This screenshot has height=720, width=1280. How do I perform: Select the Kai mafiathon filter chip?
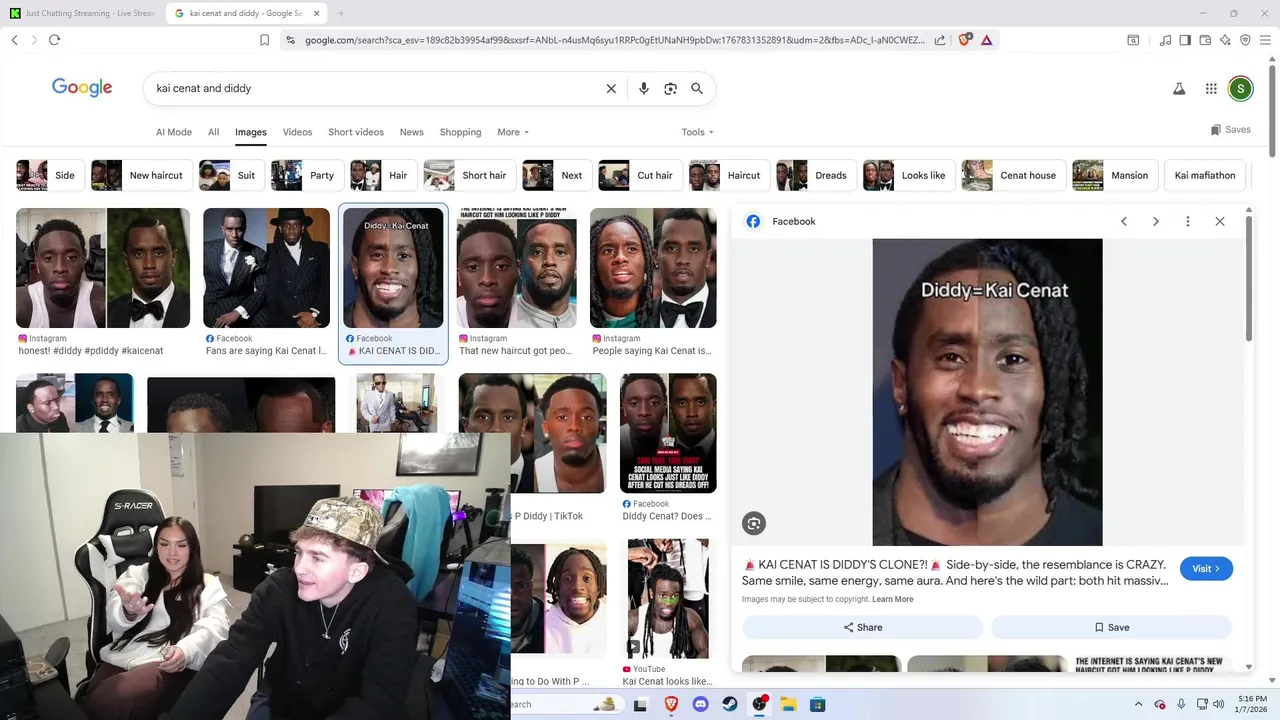pyautogui.click(x=1205, y=175)
